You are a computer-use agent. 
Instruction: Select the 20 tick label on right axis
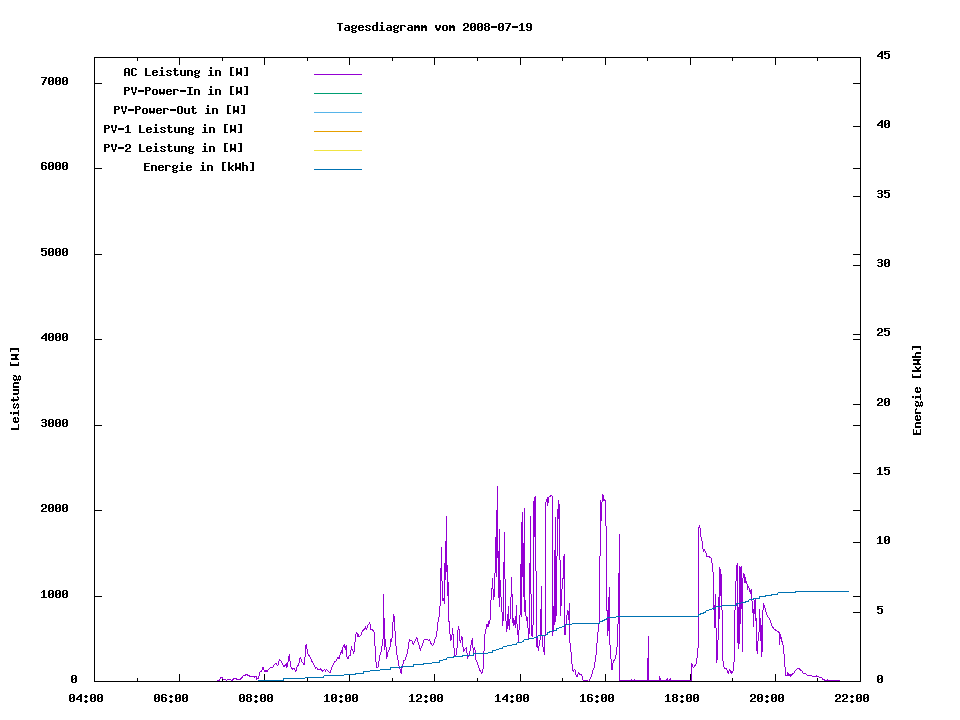[x=883, y=403]
